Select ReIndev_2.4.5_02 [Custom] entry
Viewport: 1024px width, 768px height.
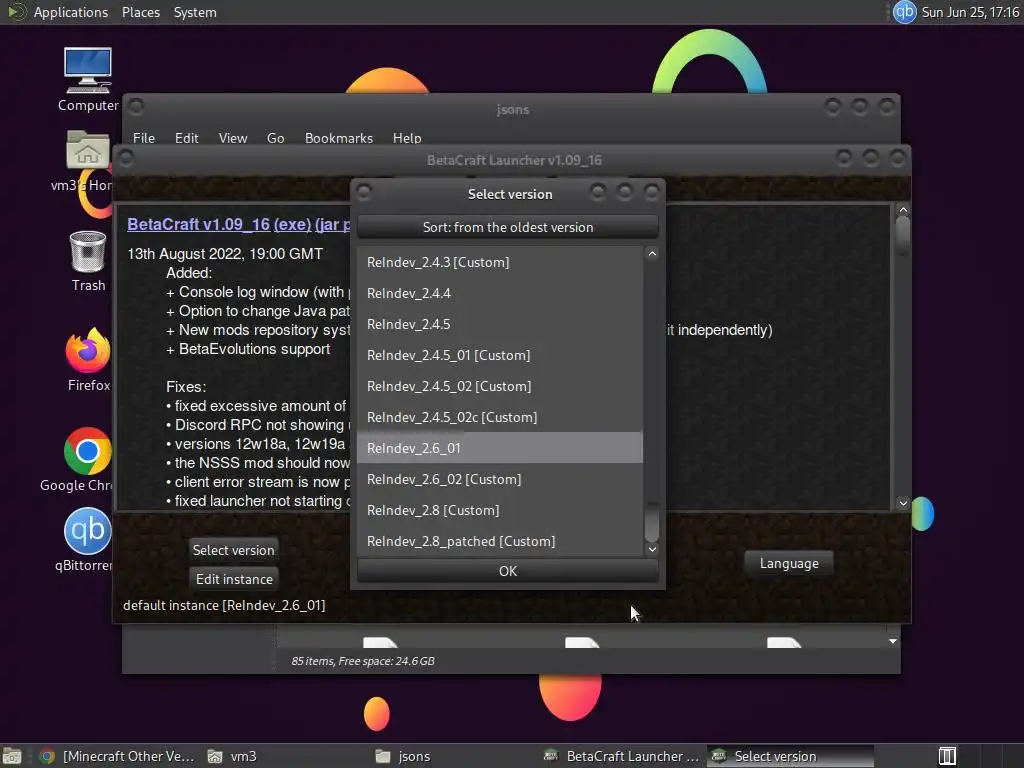pos(500,386)
